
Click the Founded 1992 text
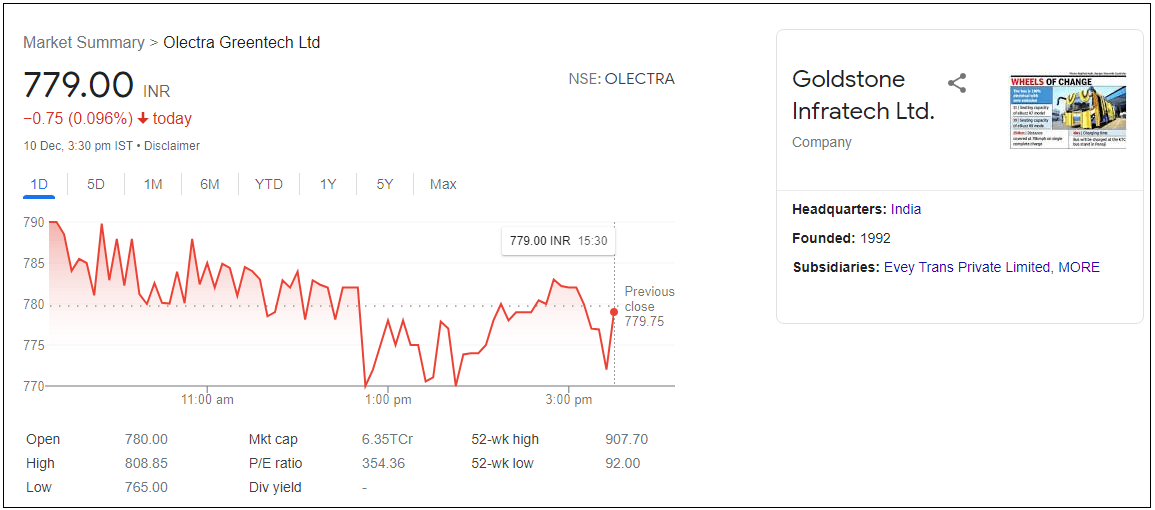tap(841, 239)
